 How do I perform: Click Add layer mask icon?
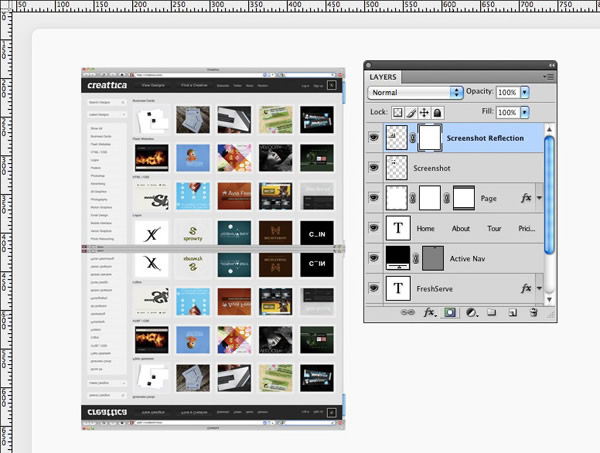click(450, 313)
